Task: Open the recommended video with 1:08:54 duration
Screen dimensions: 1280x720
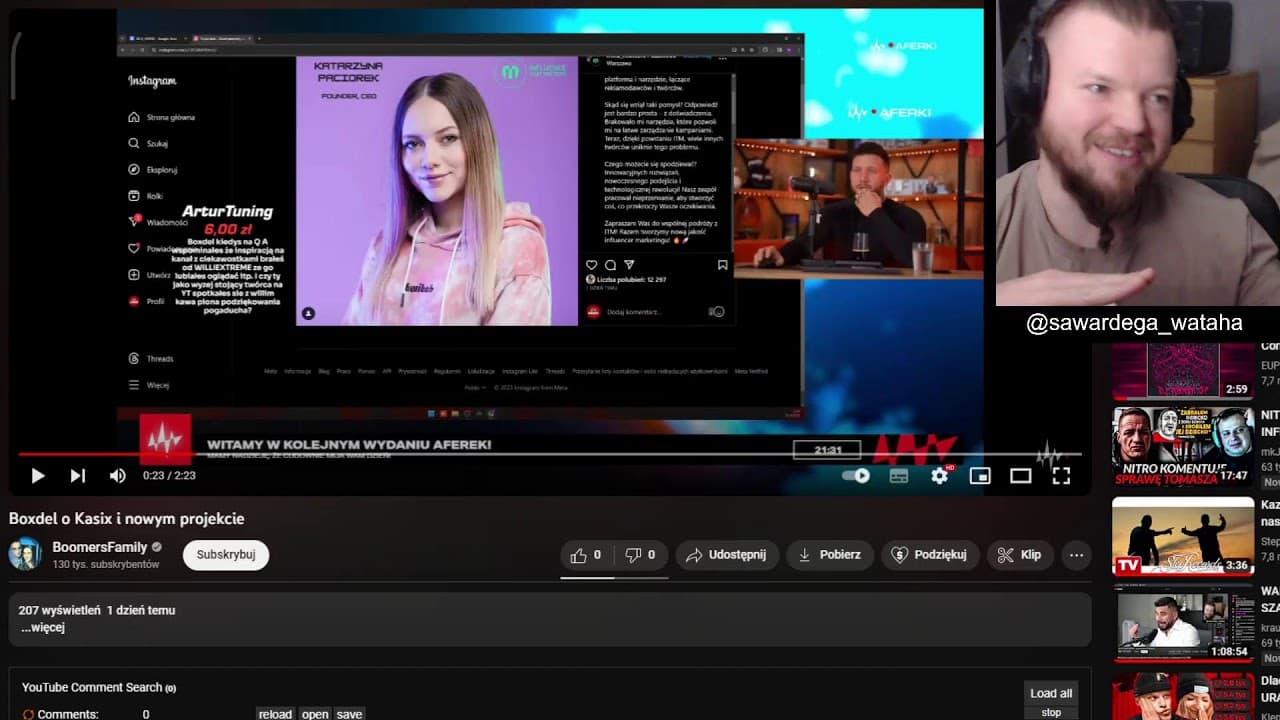Action: click(1183, 624)
